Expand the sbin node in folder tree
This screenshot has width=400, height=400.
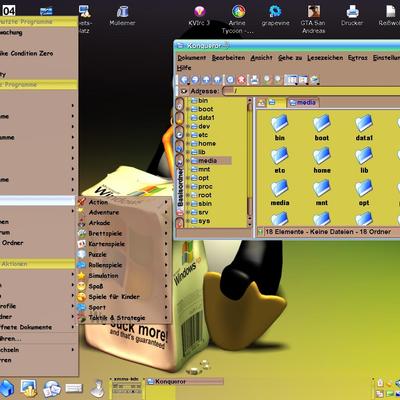click(x=188, y=204)
